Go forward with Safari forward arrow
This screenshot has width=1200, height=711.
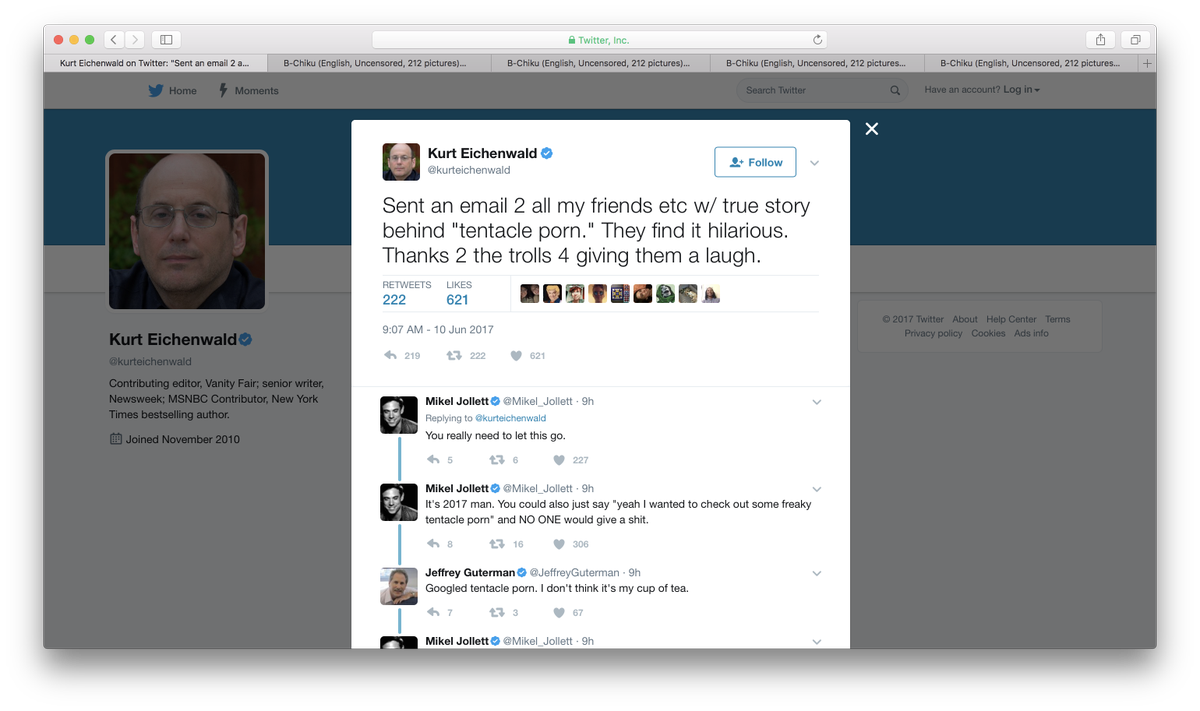tap(135, 40)
